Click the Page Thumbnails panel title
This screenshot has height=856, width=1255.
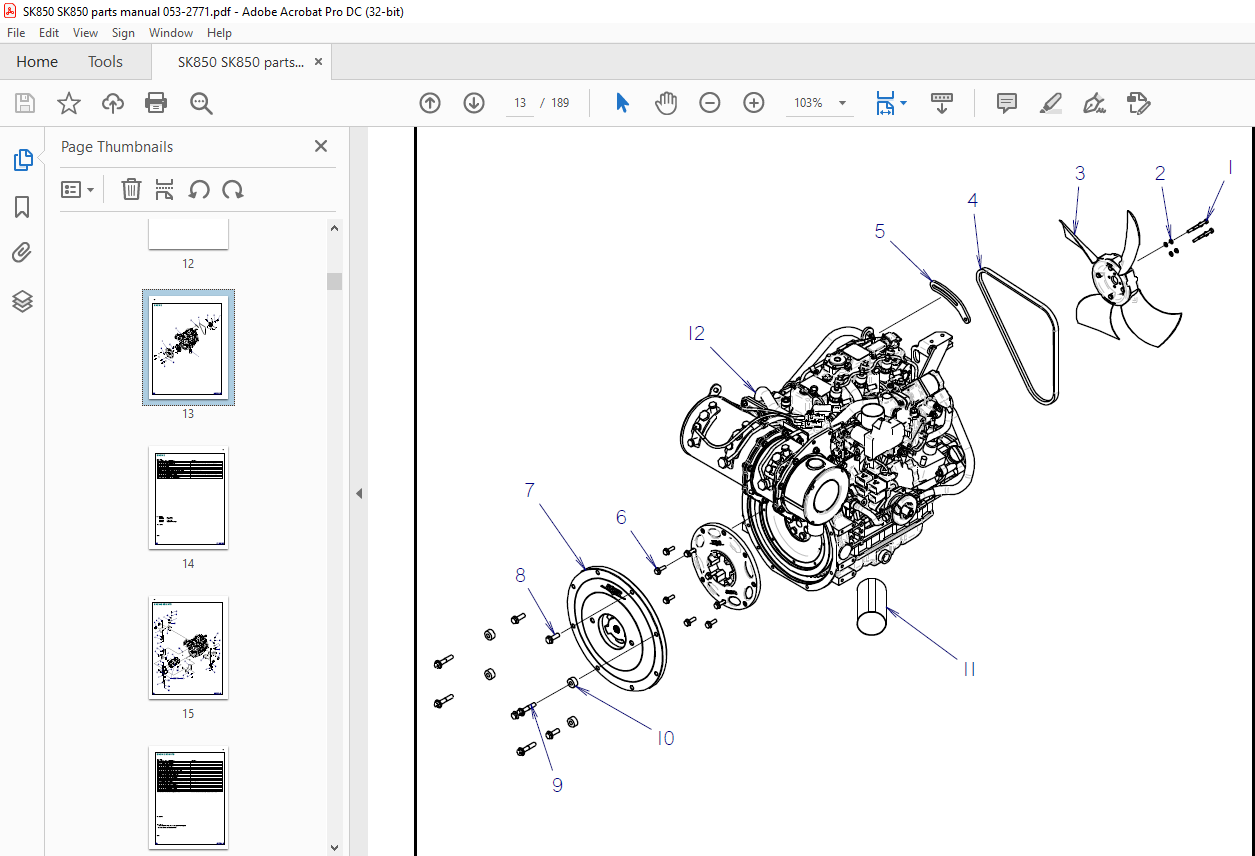point(117,146)
